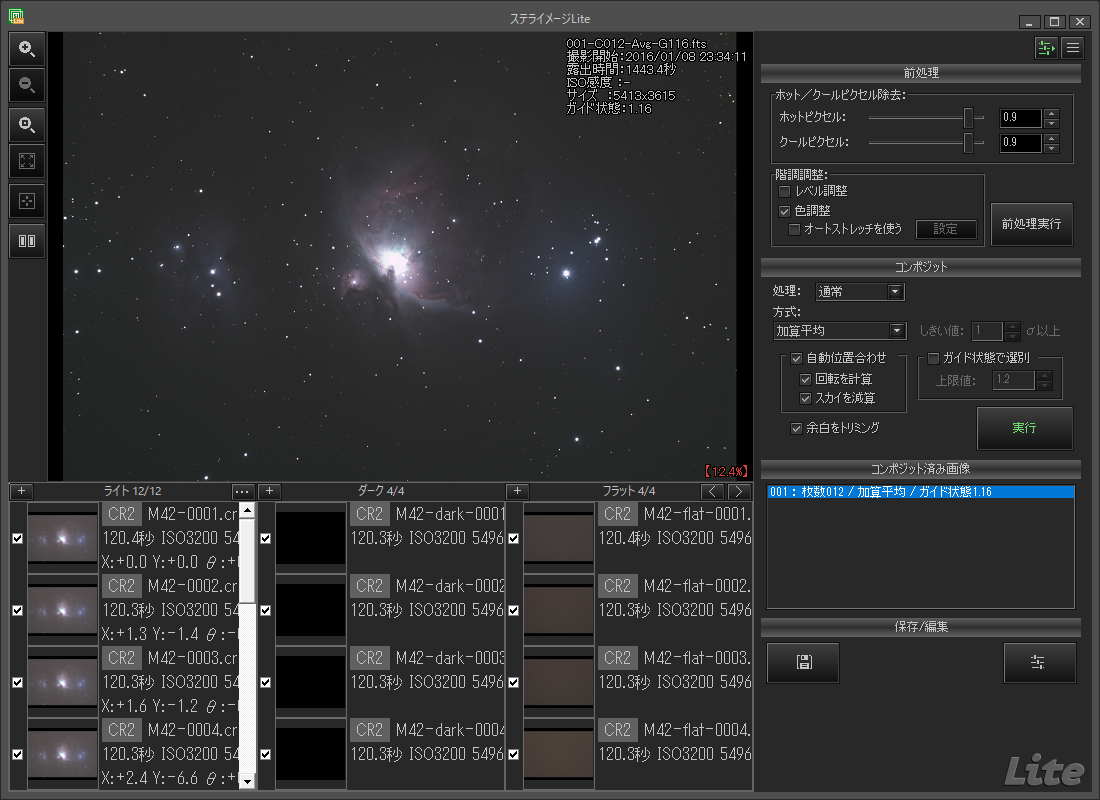Toggle the 余白をトリミング checkbox
The width and height of the screenshot is (1100, 800).
796,428
